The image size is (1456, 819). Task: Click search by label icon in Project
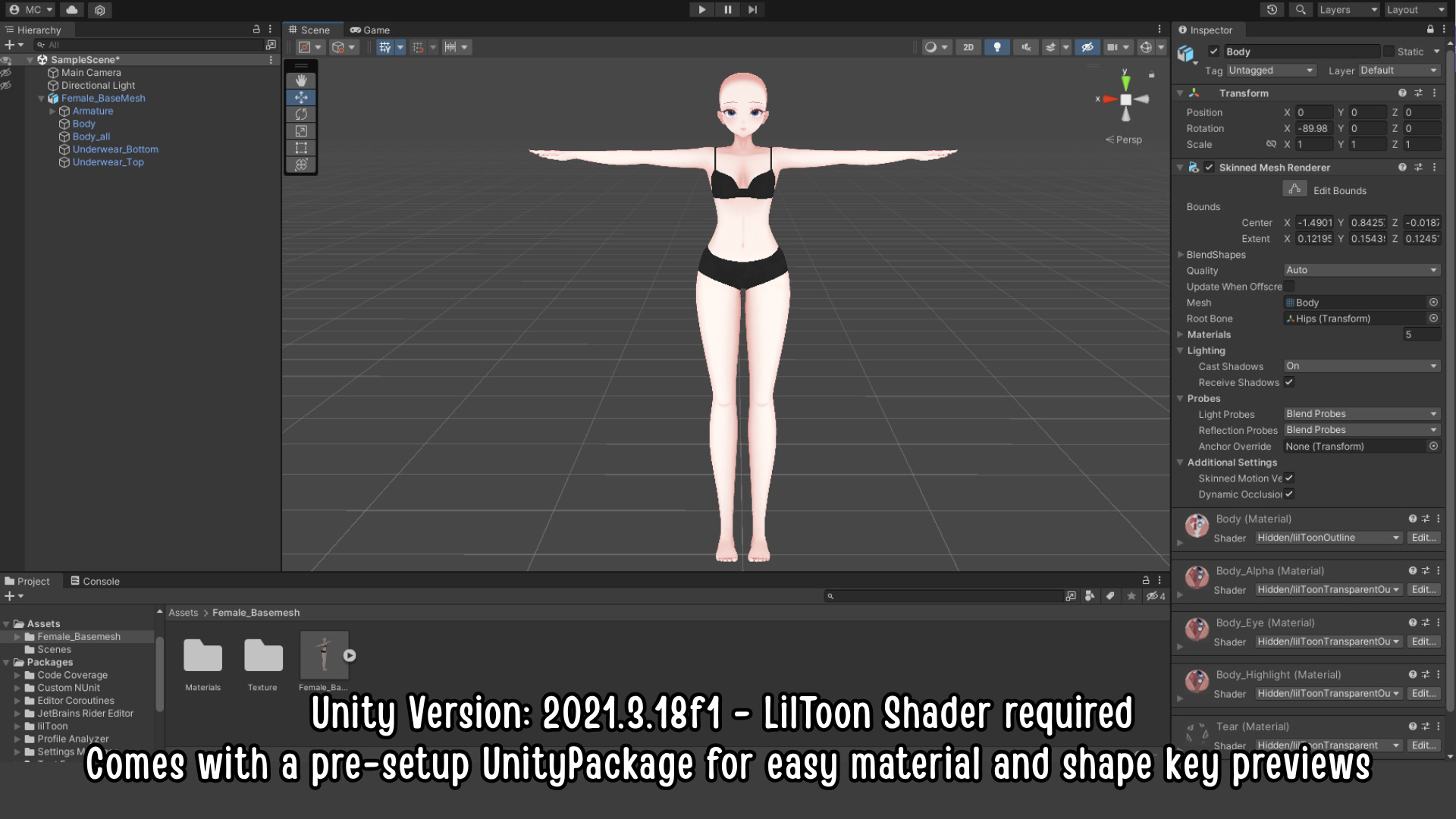(1110, 596)
